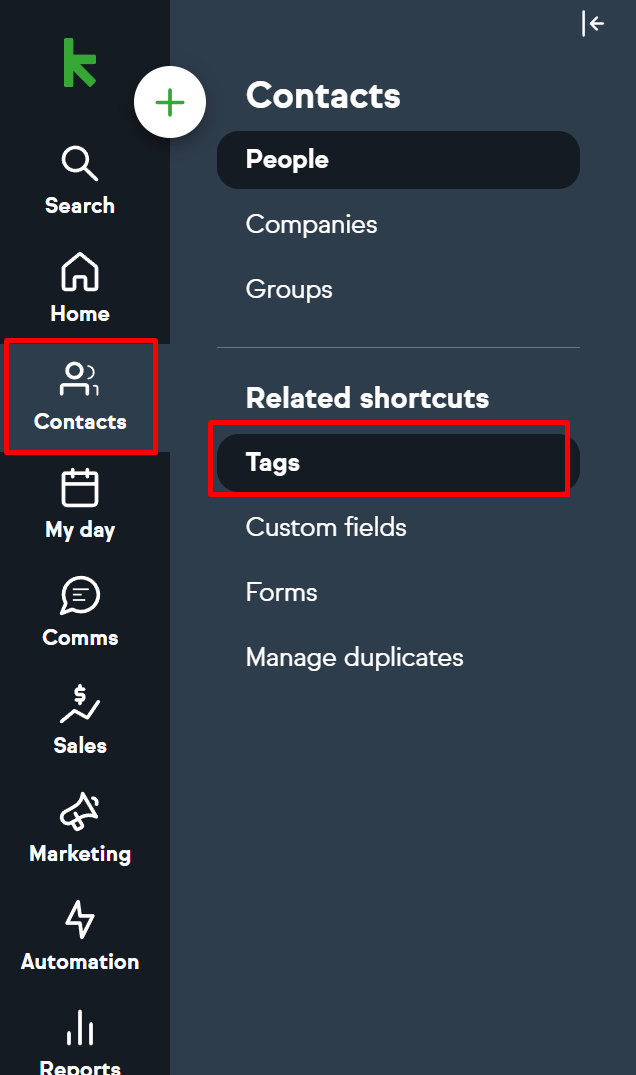Viewport: 636px width, 1075px height.
Task: Select People in the Contacts menu
Action: click(398, 160)
